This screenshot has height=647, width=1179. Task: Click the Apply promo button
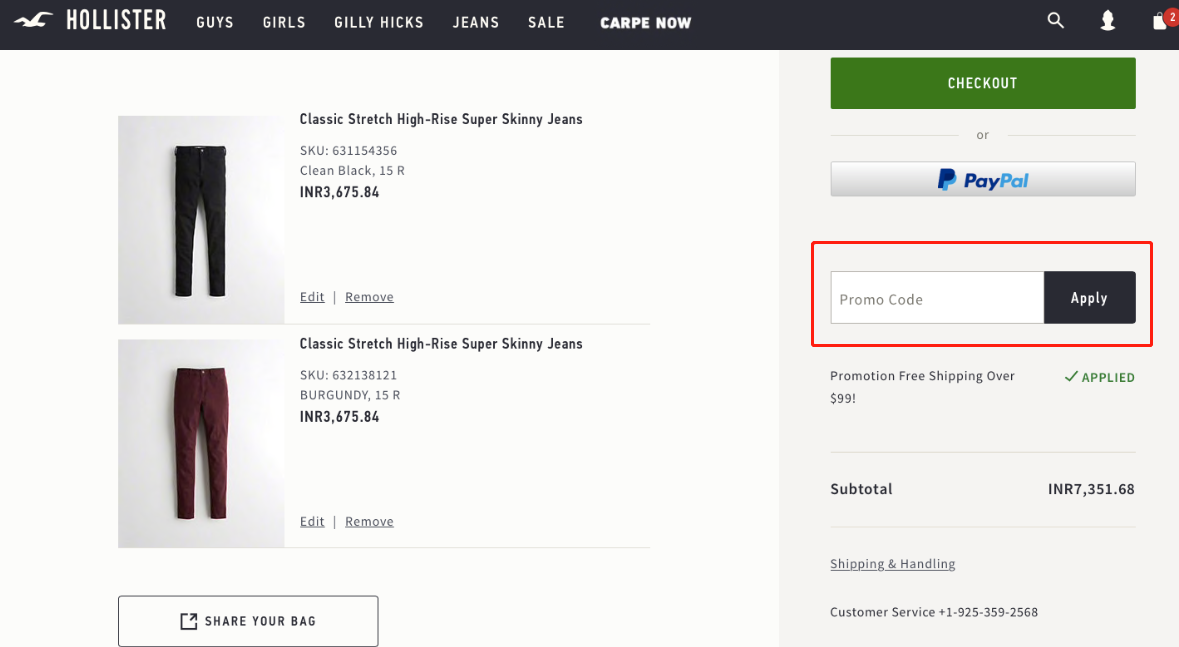point(1090,298)
